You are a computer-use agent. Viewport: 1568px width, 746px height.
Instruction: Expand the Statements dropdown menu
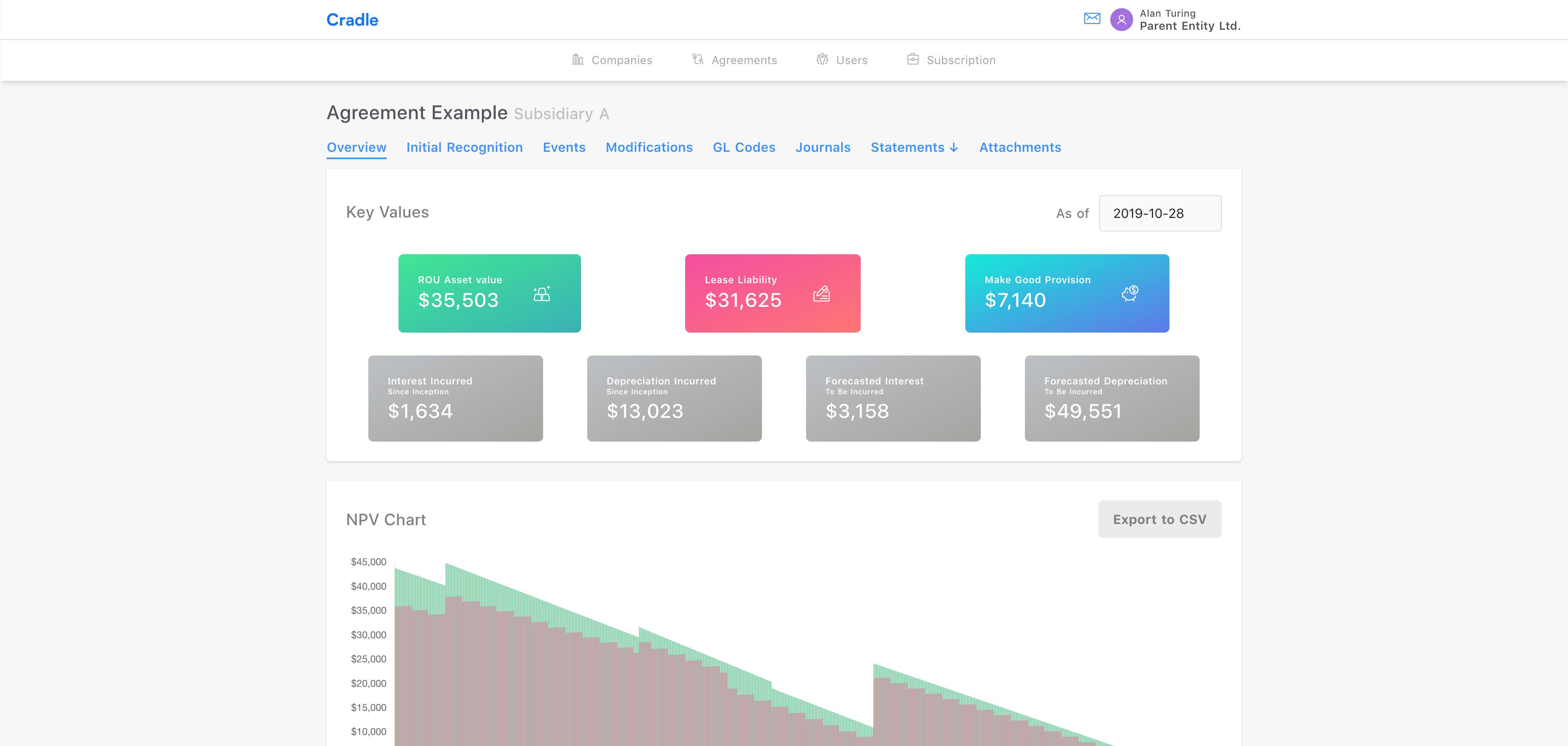pyautogui.click(x=914, y=147)
